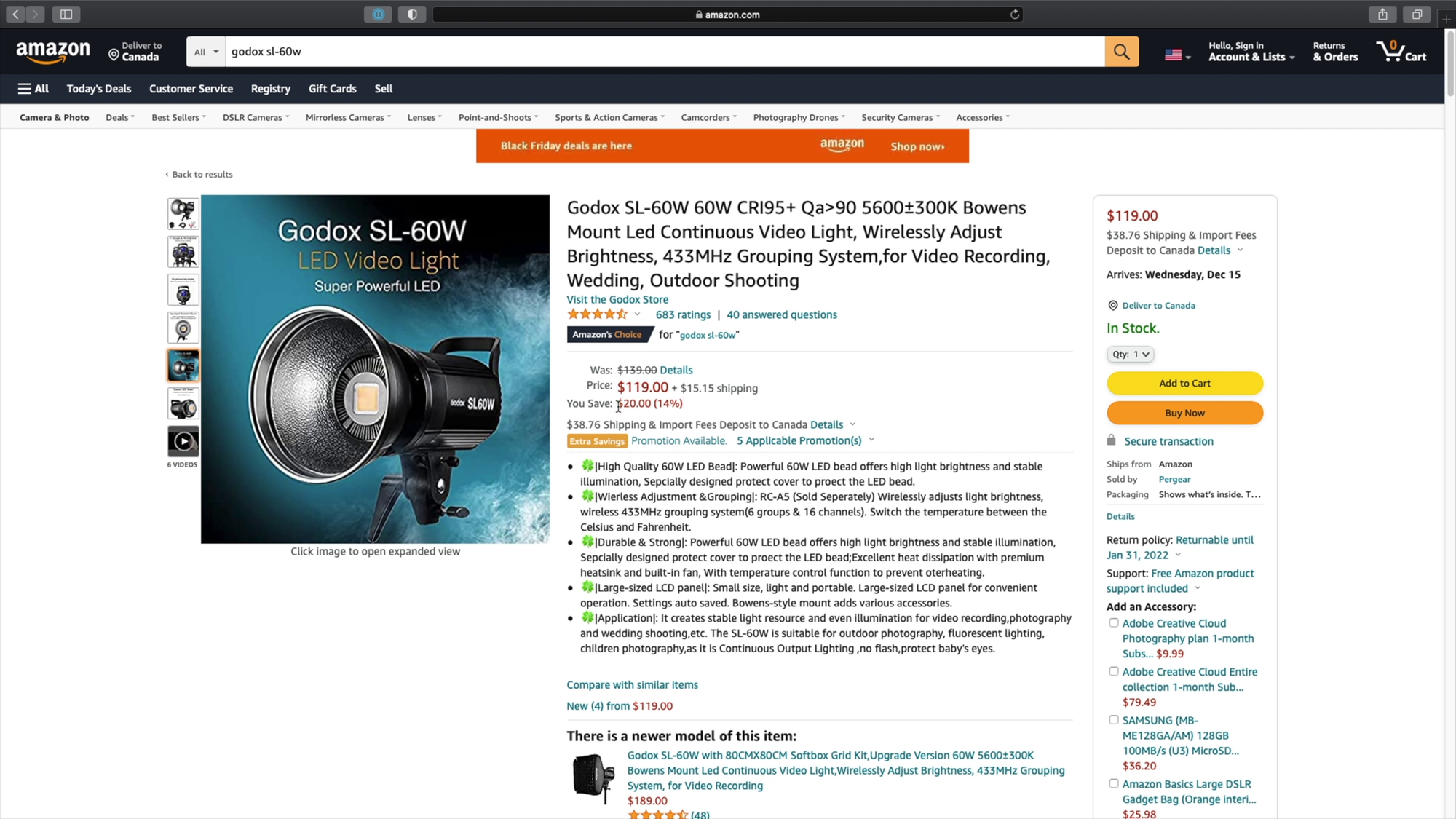Check the Adobe Creative Cloud Entire collection checkbox
Image resolution: width=1456 pixels, height=819 pixels.
[1113, 671]
